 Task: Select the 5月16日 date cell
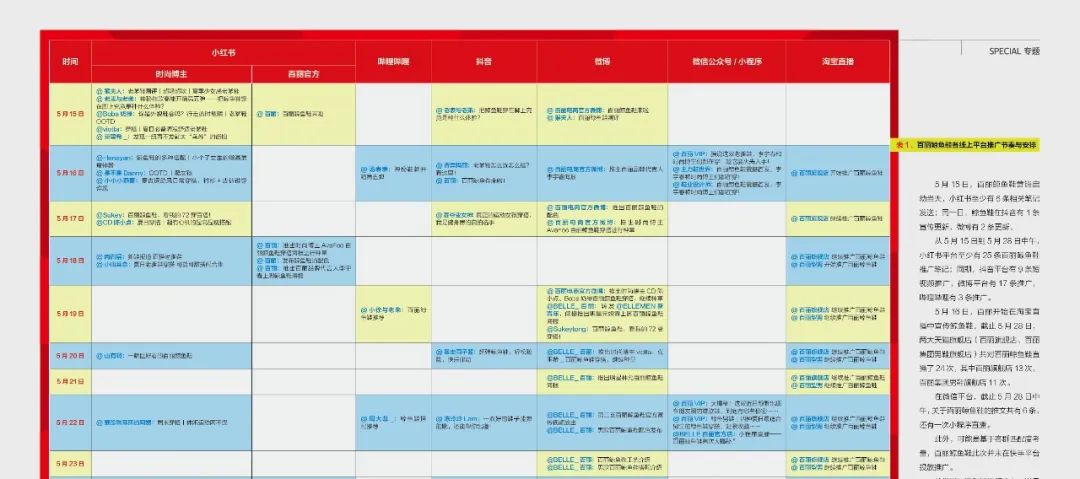pos(70,173)
